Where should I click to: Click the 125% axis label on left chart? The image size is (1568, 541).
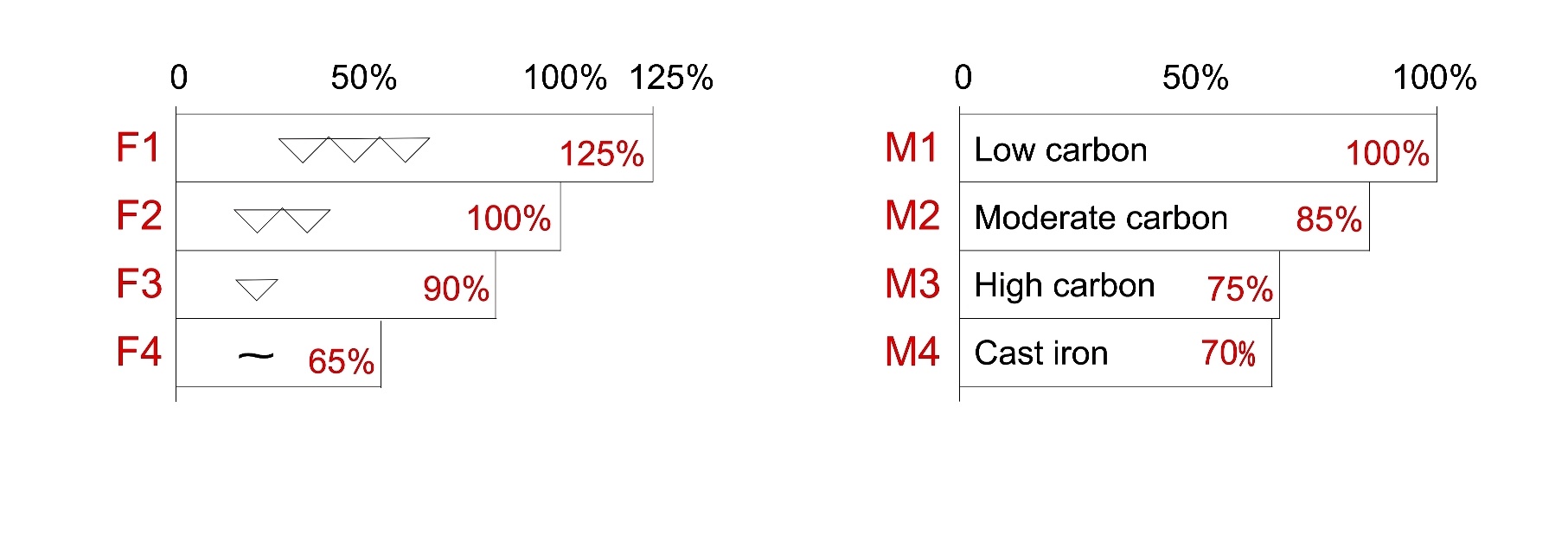tap(671, 78)
